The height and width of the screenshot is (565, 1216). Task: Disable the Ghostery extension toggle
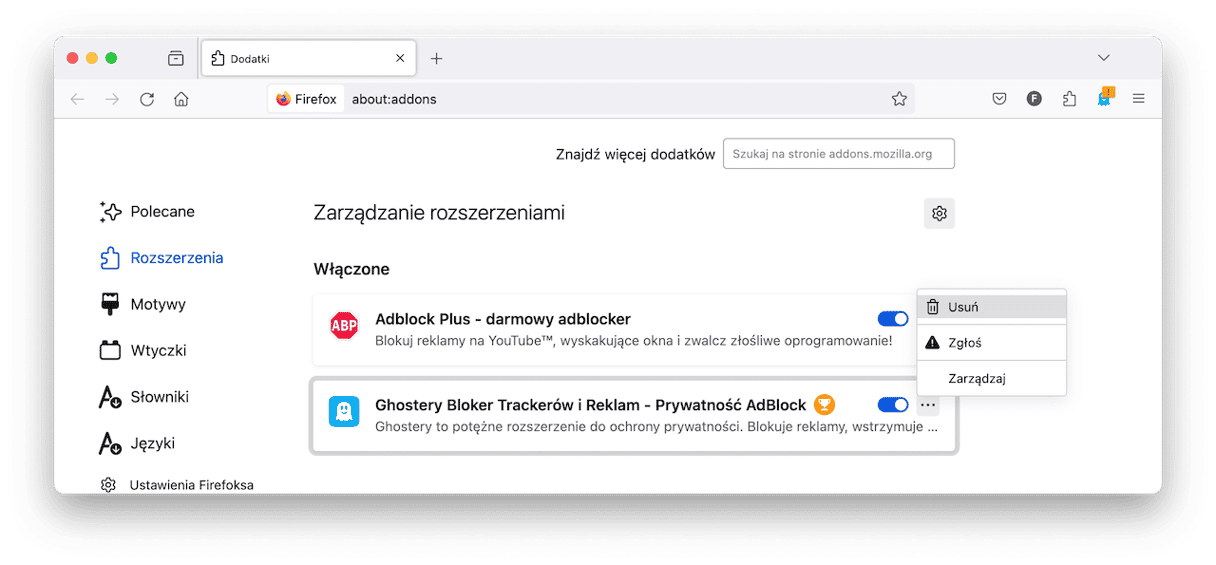pos(893,405)
